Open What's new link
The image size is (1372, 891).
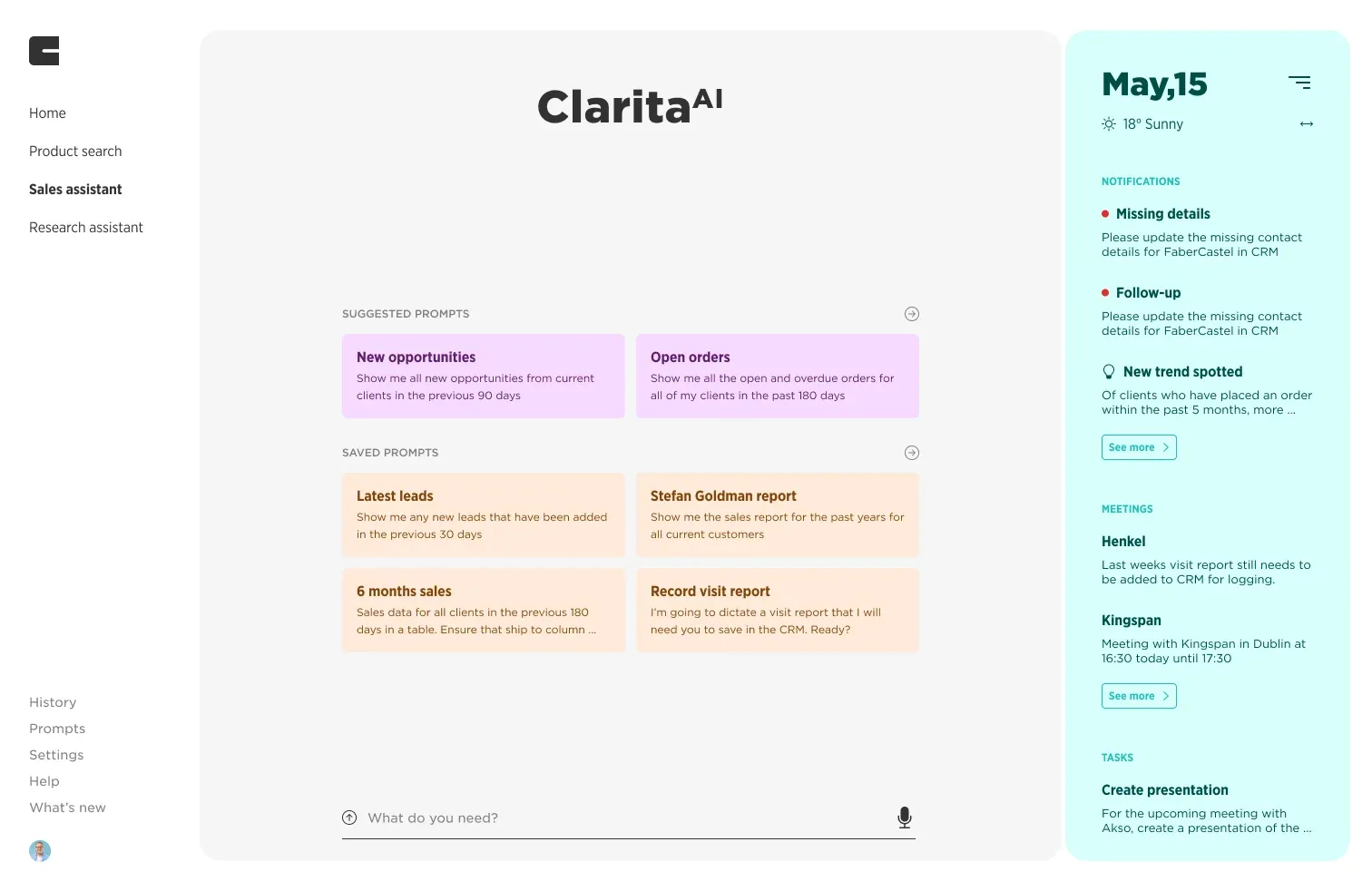pyautogui.click(x=67, y=808)
